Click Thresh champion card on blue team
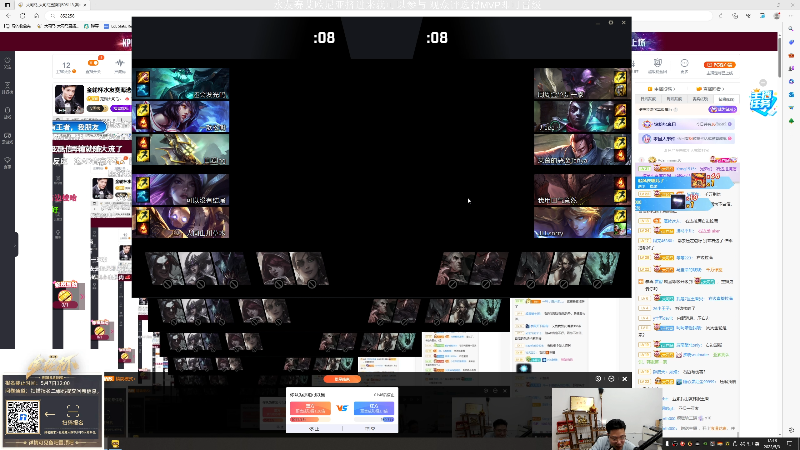 tap(181, 84)
